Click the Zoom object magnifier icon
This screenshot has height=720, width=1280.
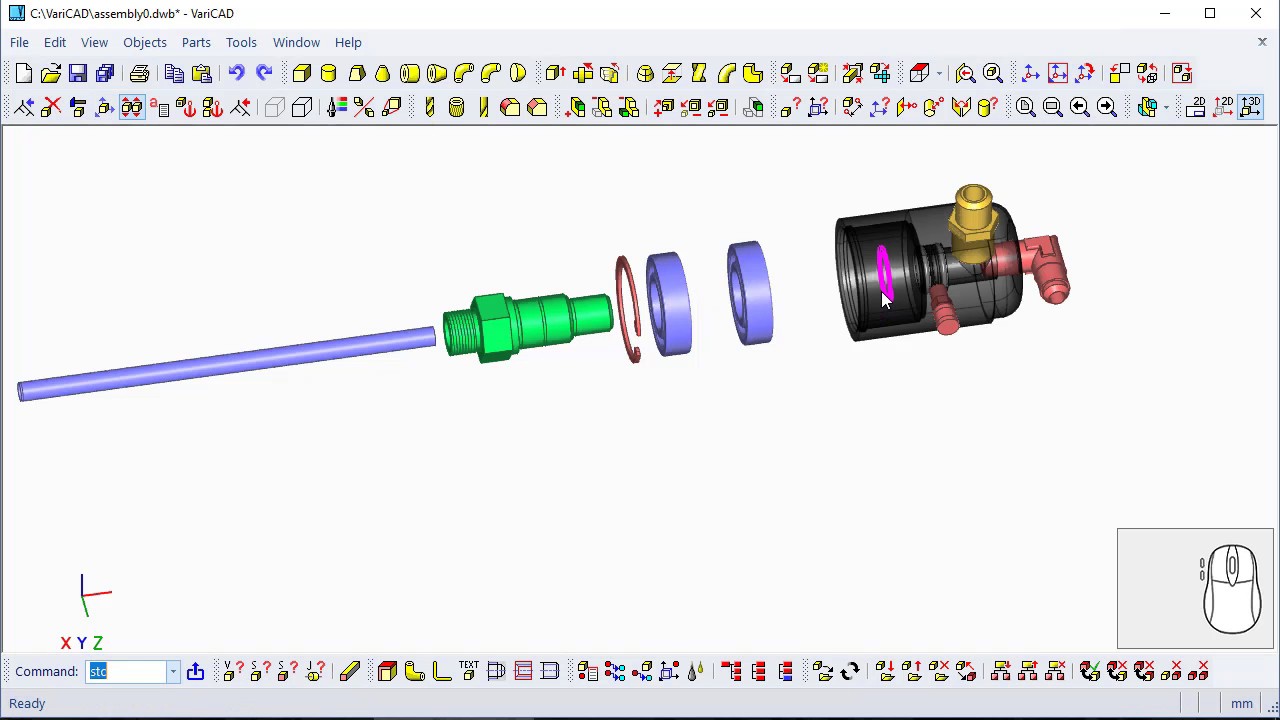(993, 73)
